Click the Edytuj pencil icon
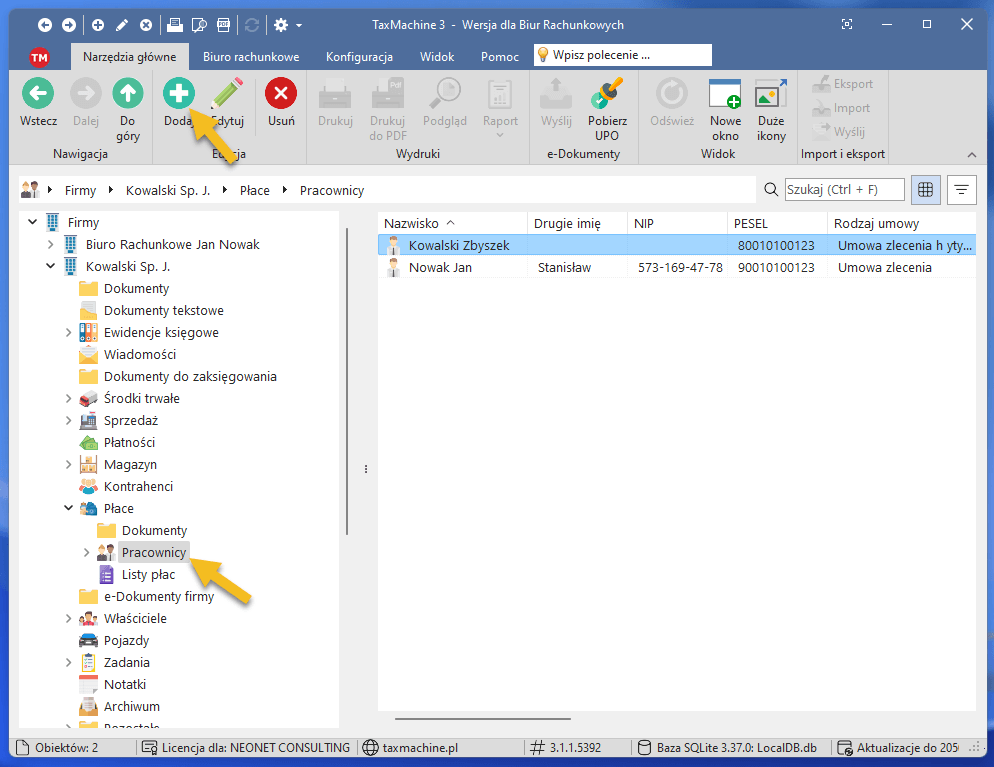Screen dimensions: 994x767 [x=228, y=95]
